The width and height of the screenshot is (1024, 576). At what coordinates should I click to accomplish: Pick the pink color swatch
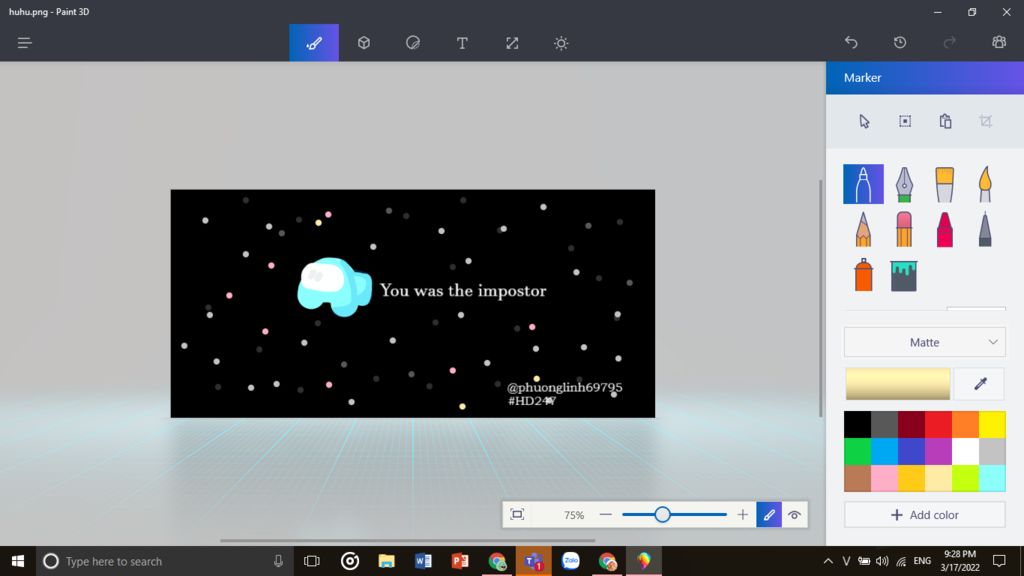pos(884,478)
